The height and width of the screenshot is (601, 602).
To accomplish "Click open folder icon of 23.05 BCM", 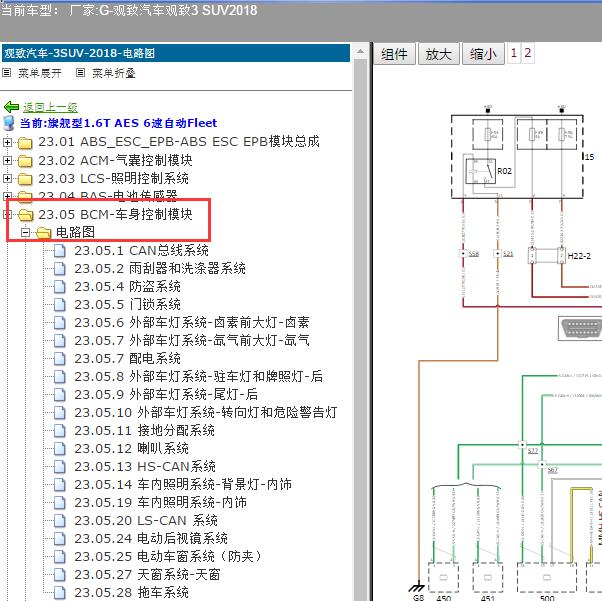I will [x=26, y=215].
